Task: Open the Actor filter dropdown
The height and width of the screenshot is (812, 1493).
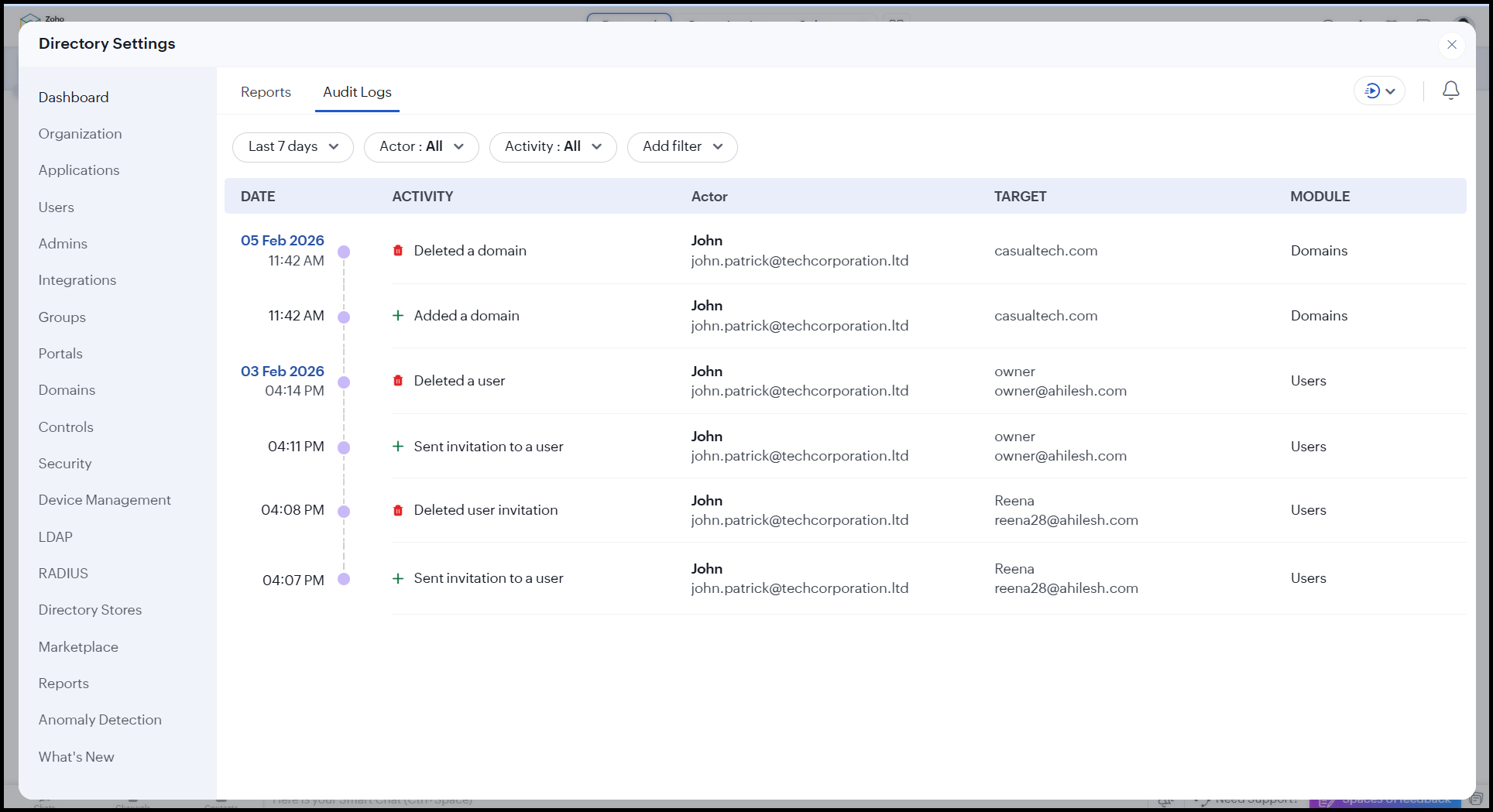Action: point(421,147)
